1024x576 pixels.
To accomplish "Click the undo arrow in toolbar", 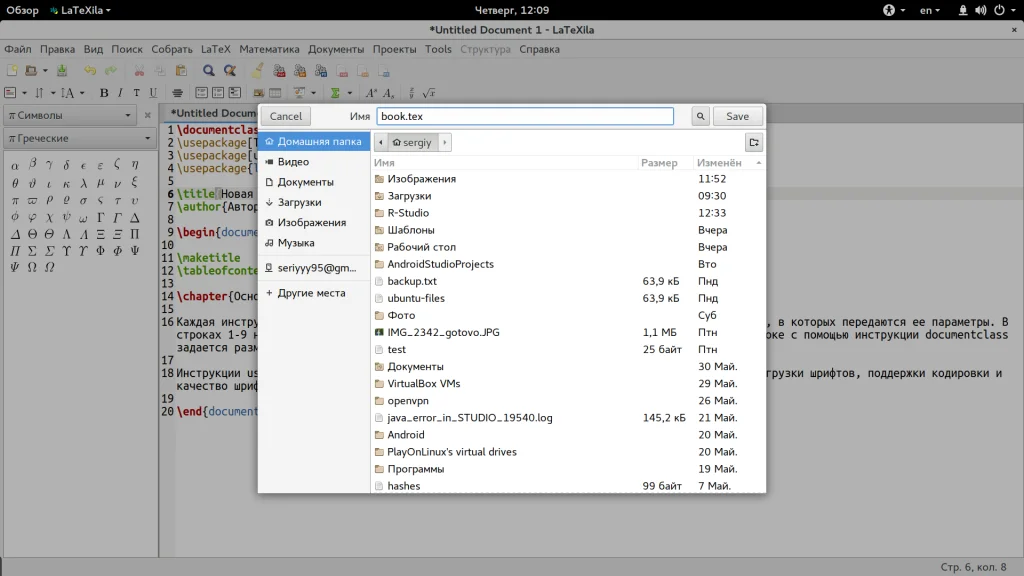I will coord(90,71).
